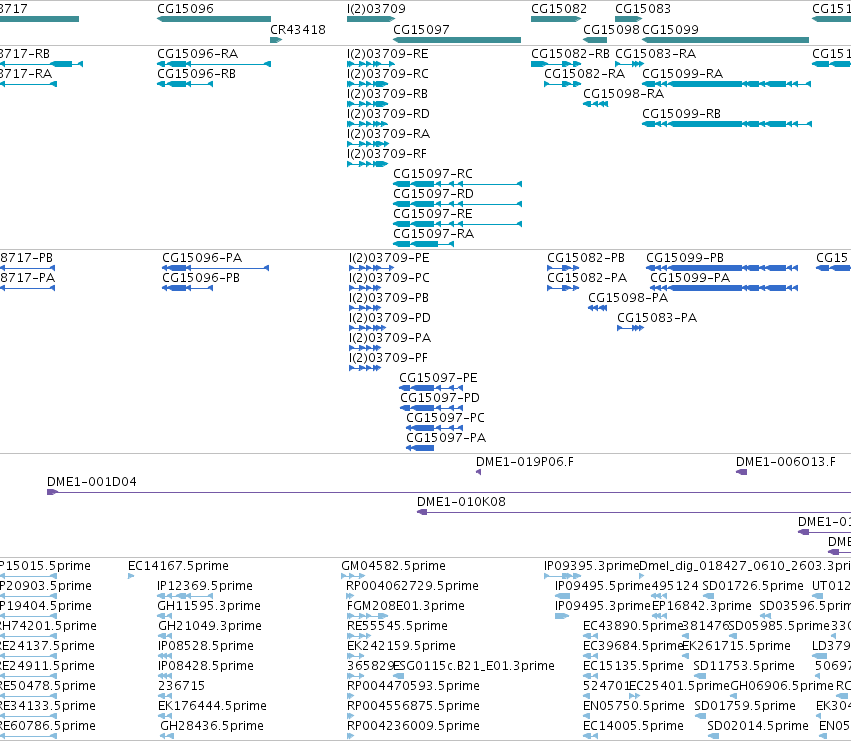851x741 pixels.
Task: Click protein CG15099-PA
Action: [690, 278]
